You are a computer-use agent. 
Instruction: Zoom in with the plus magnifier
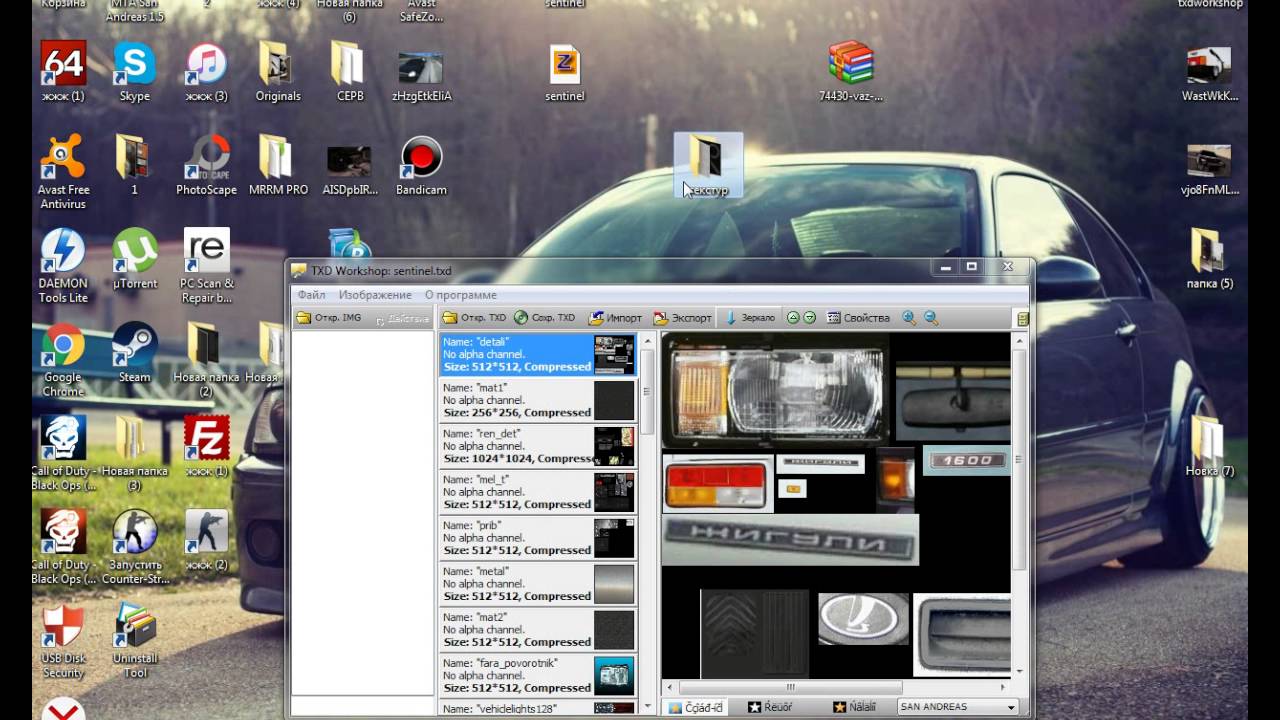(909, 318)
